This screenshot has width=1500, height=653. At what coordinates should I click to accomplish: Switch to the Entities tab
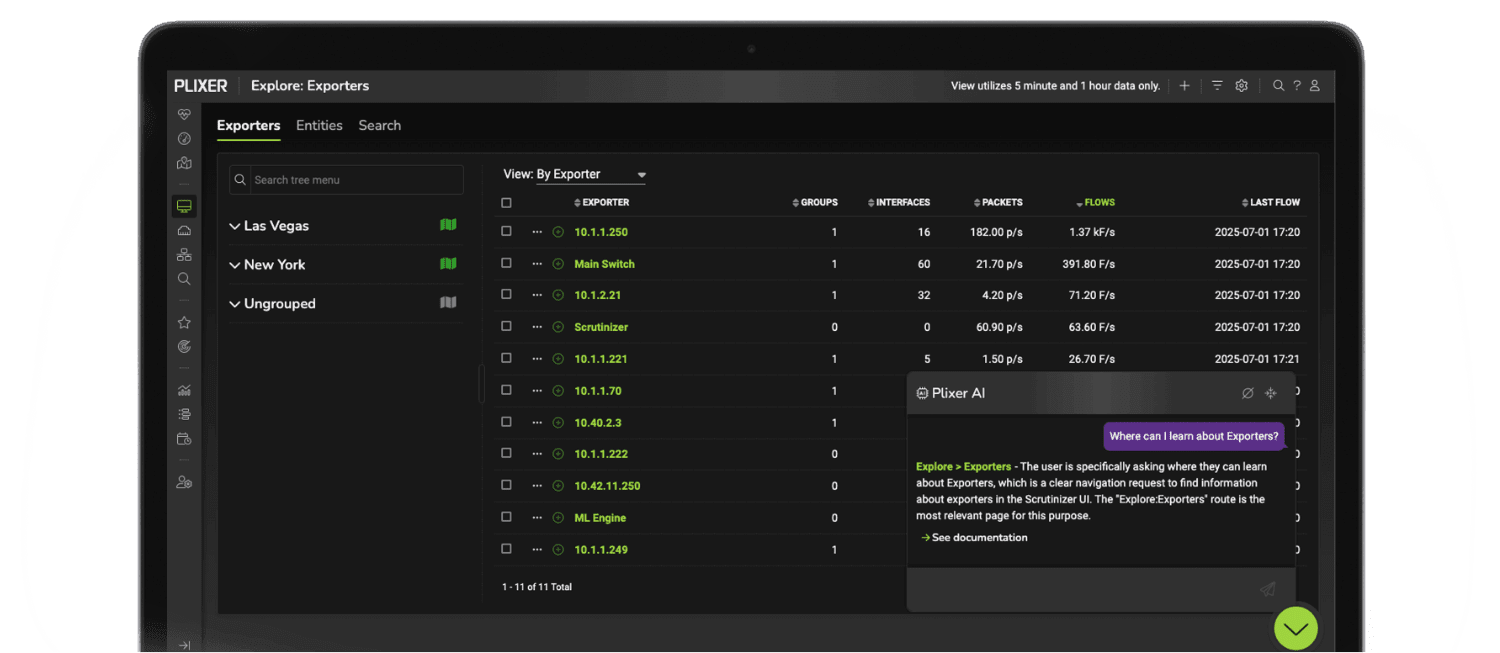pyautogui.click(x=319, y=125)
